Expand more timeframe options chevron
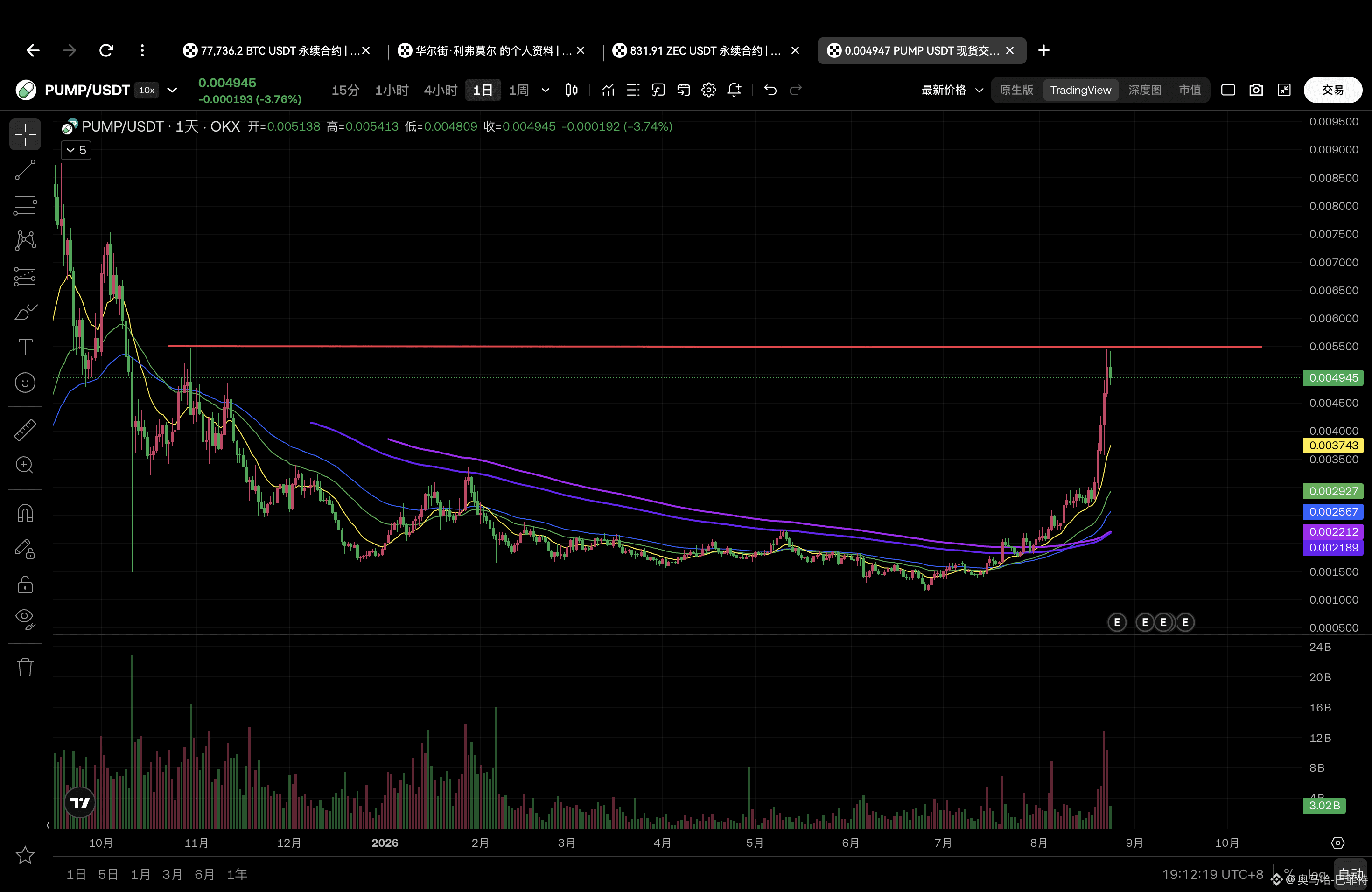1372x892 pixels. click(x=546, y=90)
